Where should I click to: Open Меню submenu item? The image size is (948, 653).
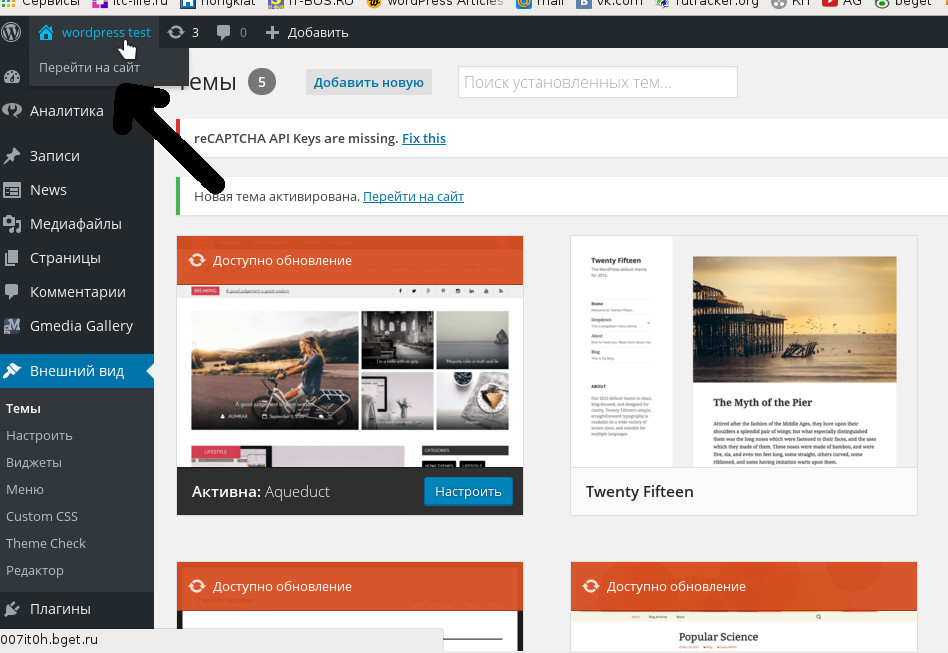coord(25,489)
